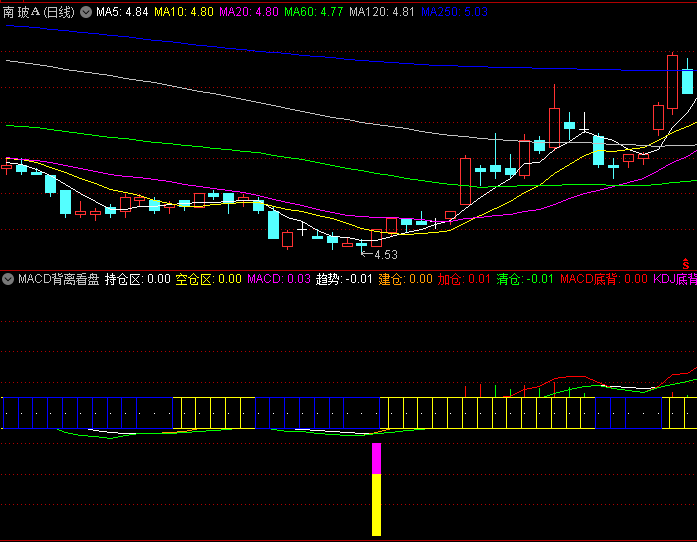The width and height of the screenshot is (697, 542).
Task: Select the 南玻A (日线) chart title
Action: point(40,12)
